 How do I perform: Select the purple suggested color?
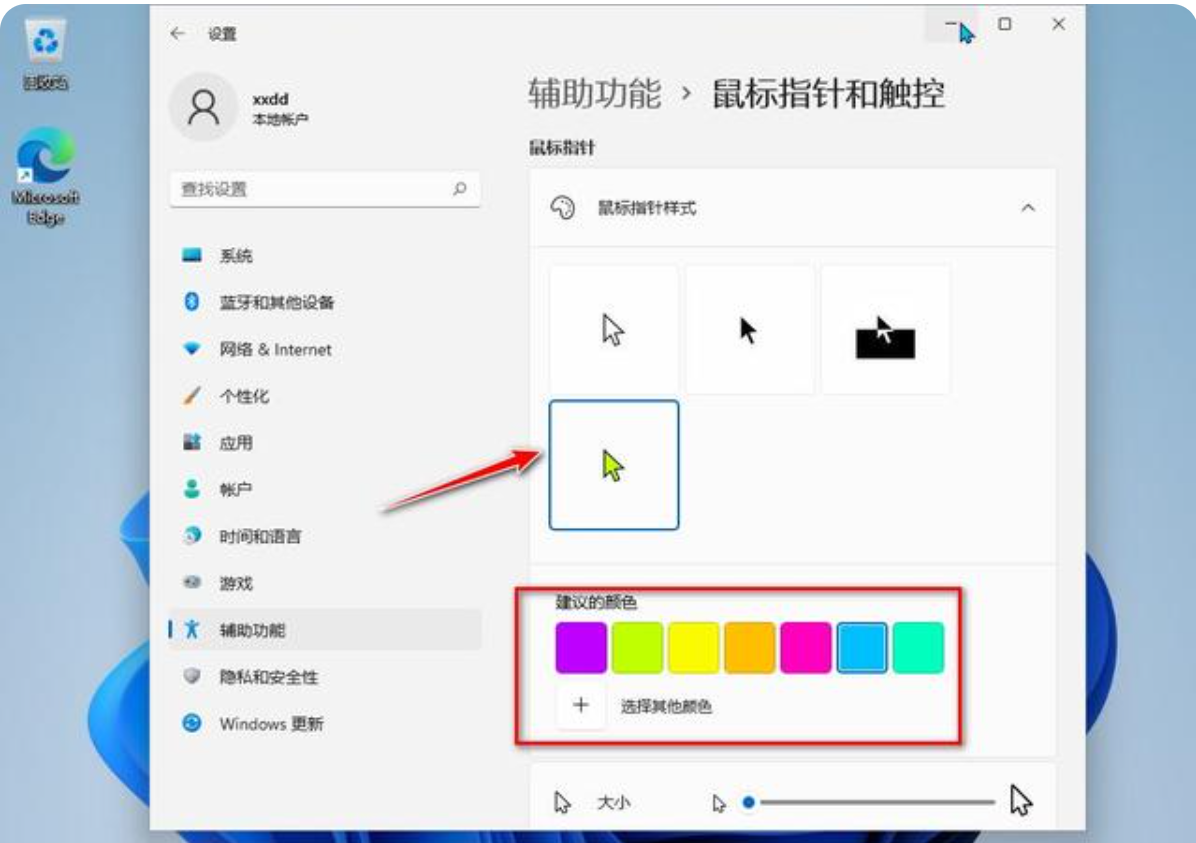[x=579, y=646]
